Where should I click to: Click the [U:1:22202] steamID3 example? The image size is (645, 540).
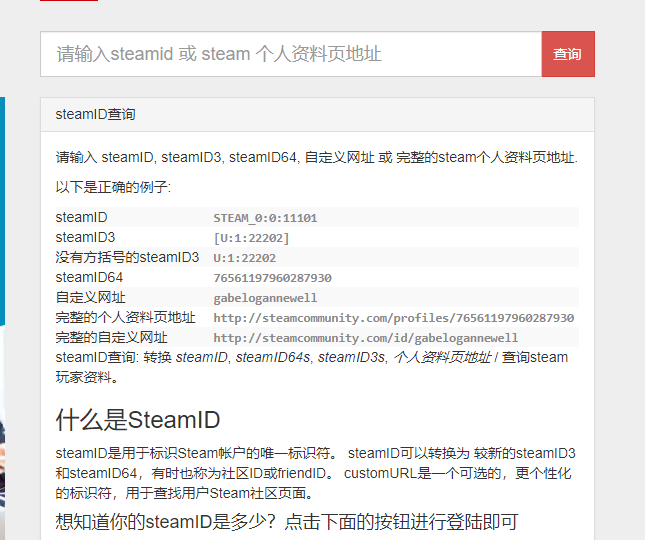click(x=251, y=237)
